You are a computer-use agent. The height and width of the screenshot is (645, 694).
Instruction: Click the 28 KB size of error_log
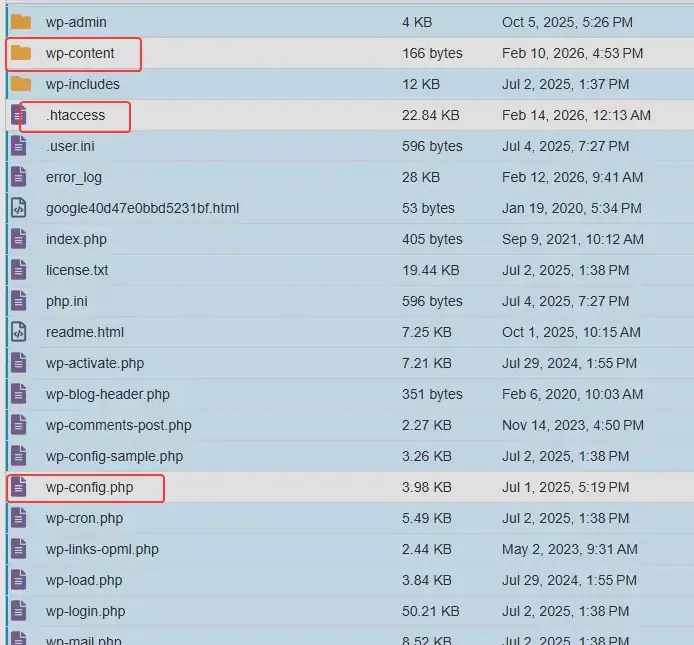click(x=421, y=177)
